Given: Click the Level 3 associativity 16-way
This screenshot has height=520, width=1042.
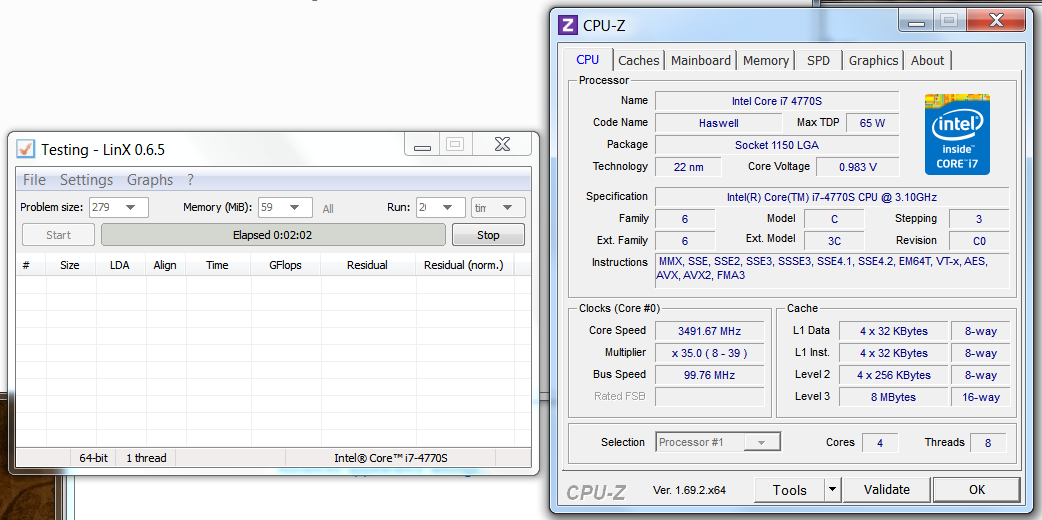Looking at the screenshot, I should (x=980, y=397).
